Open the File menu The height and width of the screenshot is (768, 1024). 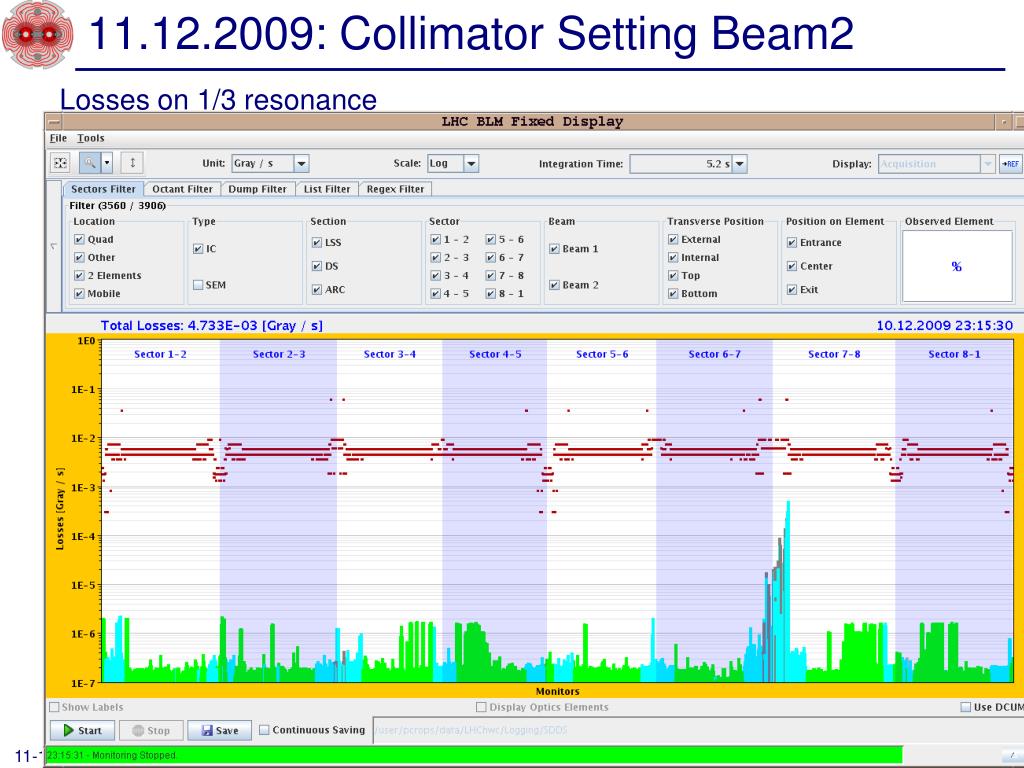click(x=58, y=138)
